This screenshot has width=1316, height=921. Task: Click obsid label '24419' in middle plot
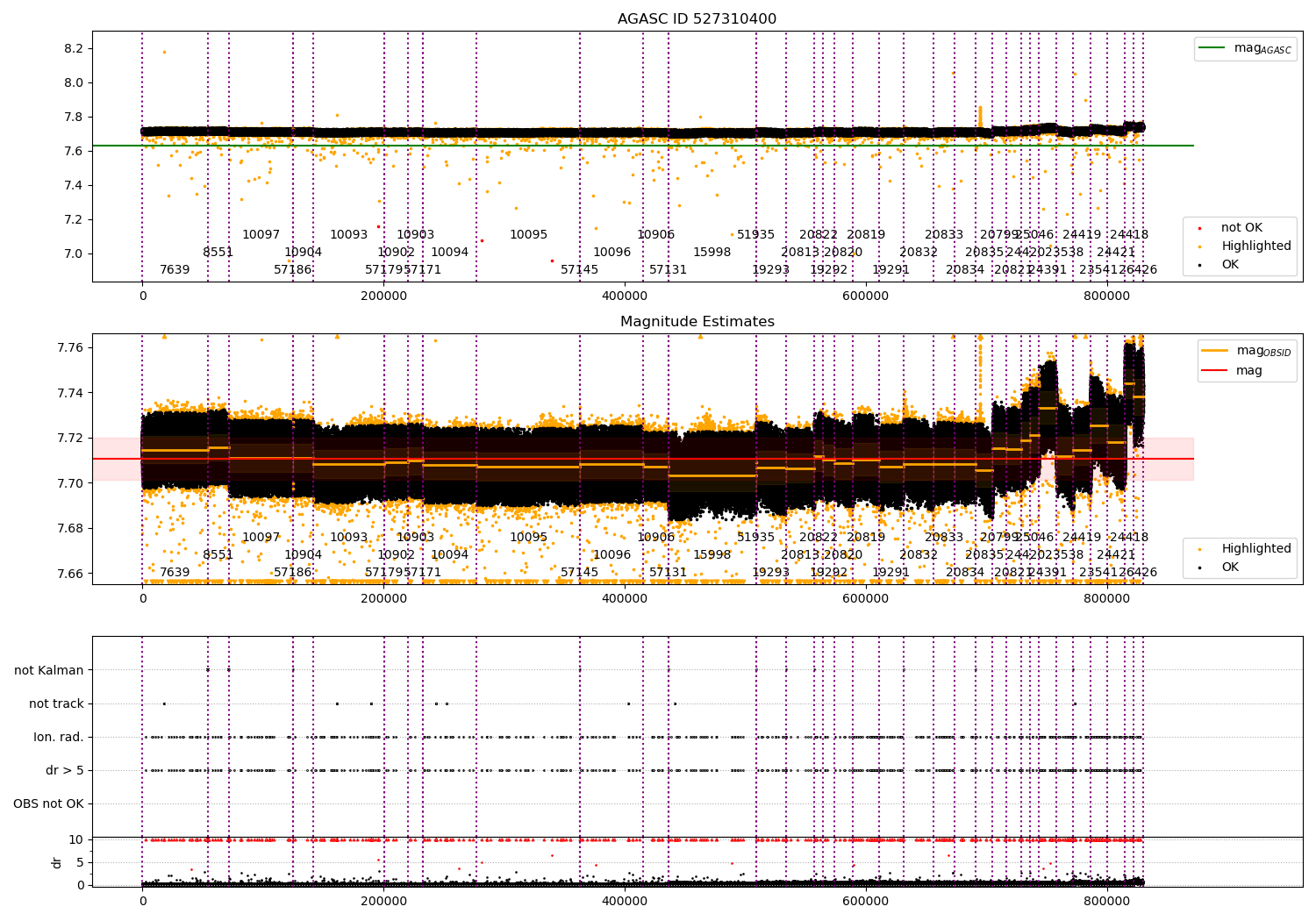point(1082,537)
